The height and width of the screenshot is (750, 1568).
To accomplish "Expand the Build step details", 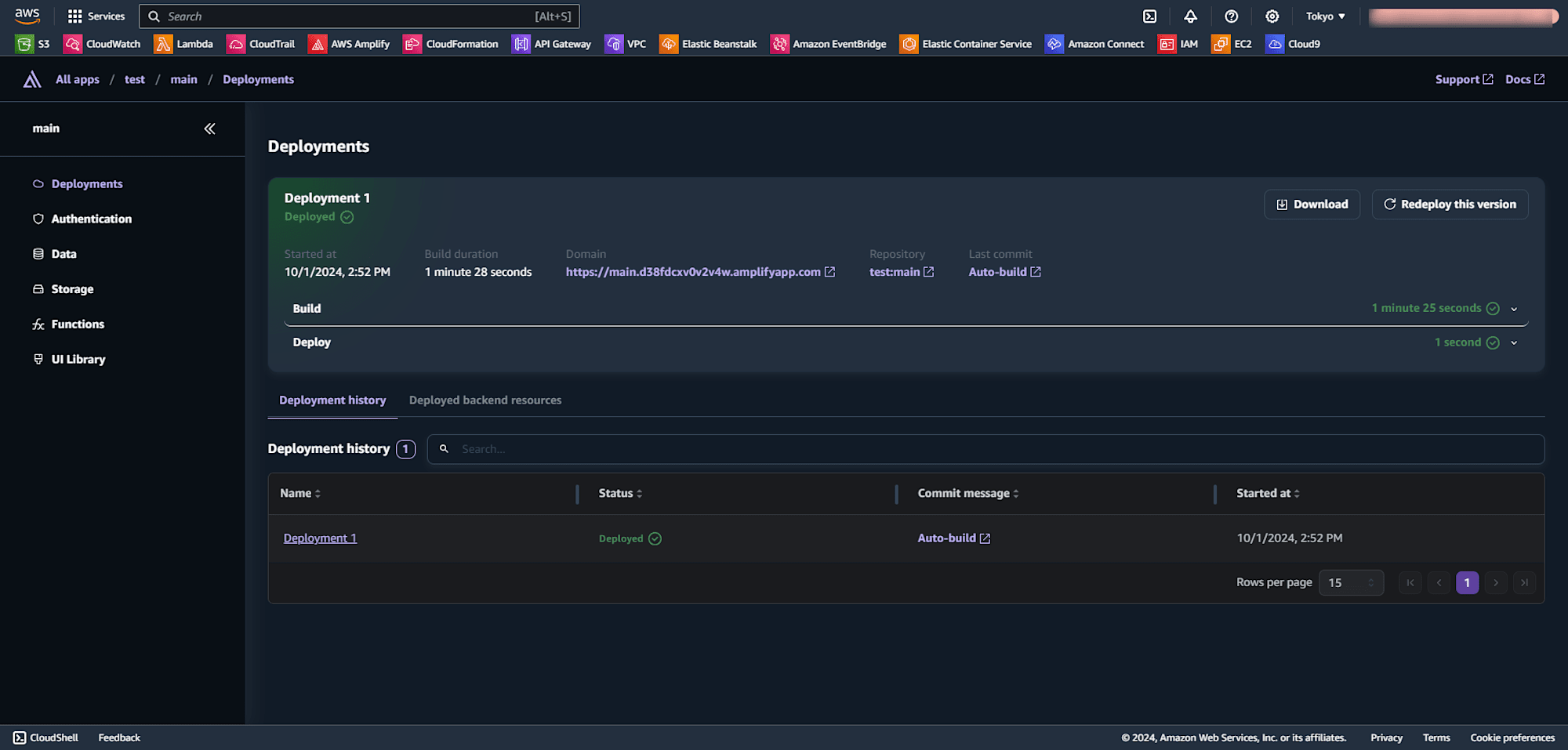I will click(1514, 309).
